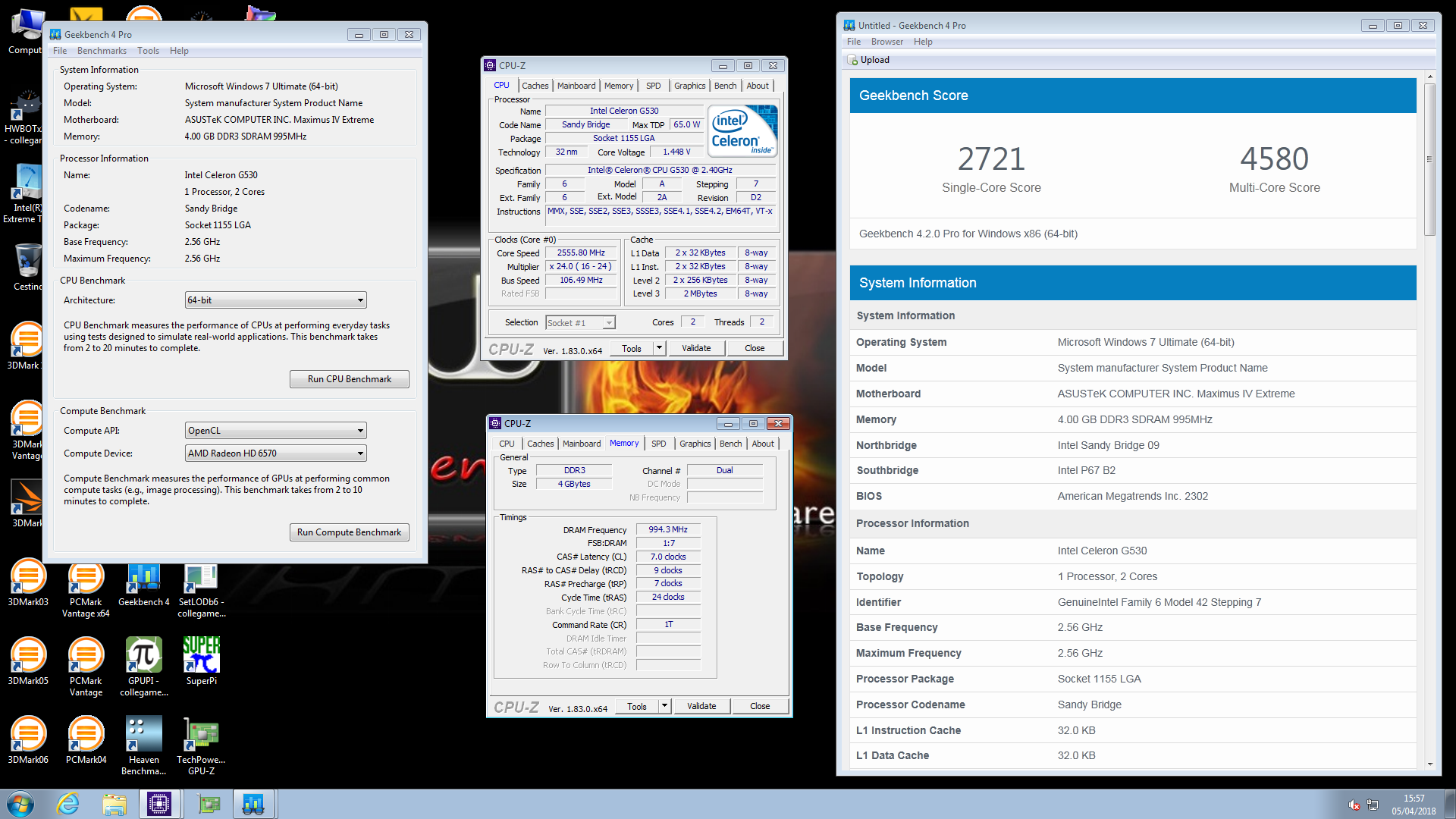Switch to Geekbench via taskbar icon
1456x819 pixels.
coord(253,804)
